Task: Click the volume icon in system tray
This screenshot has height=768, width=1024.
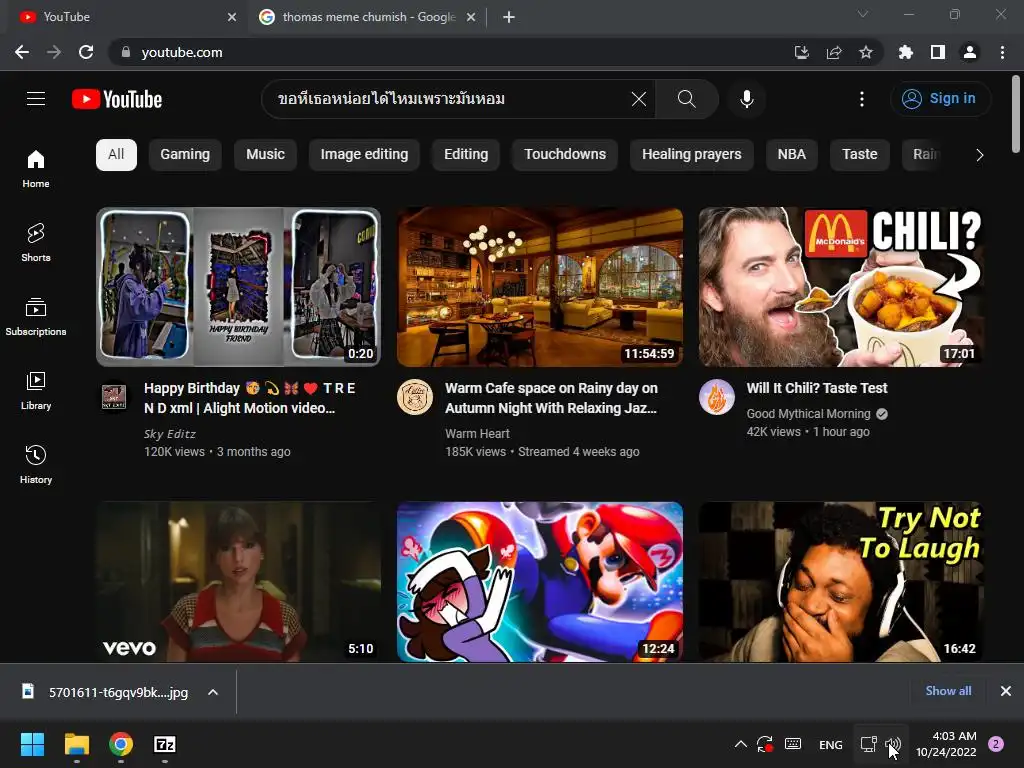Action: pos(893,744)
